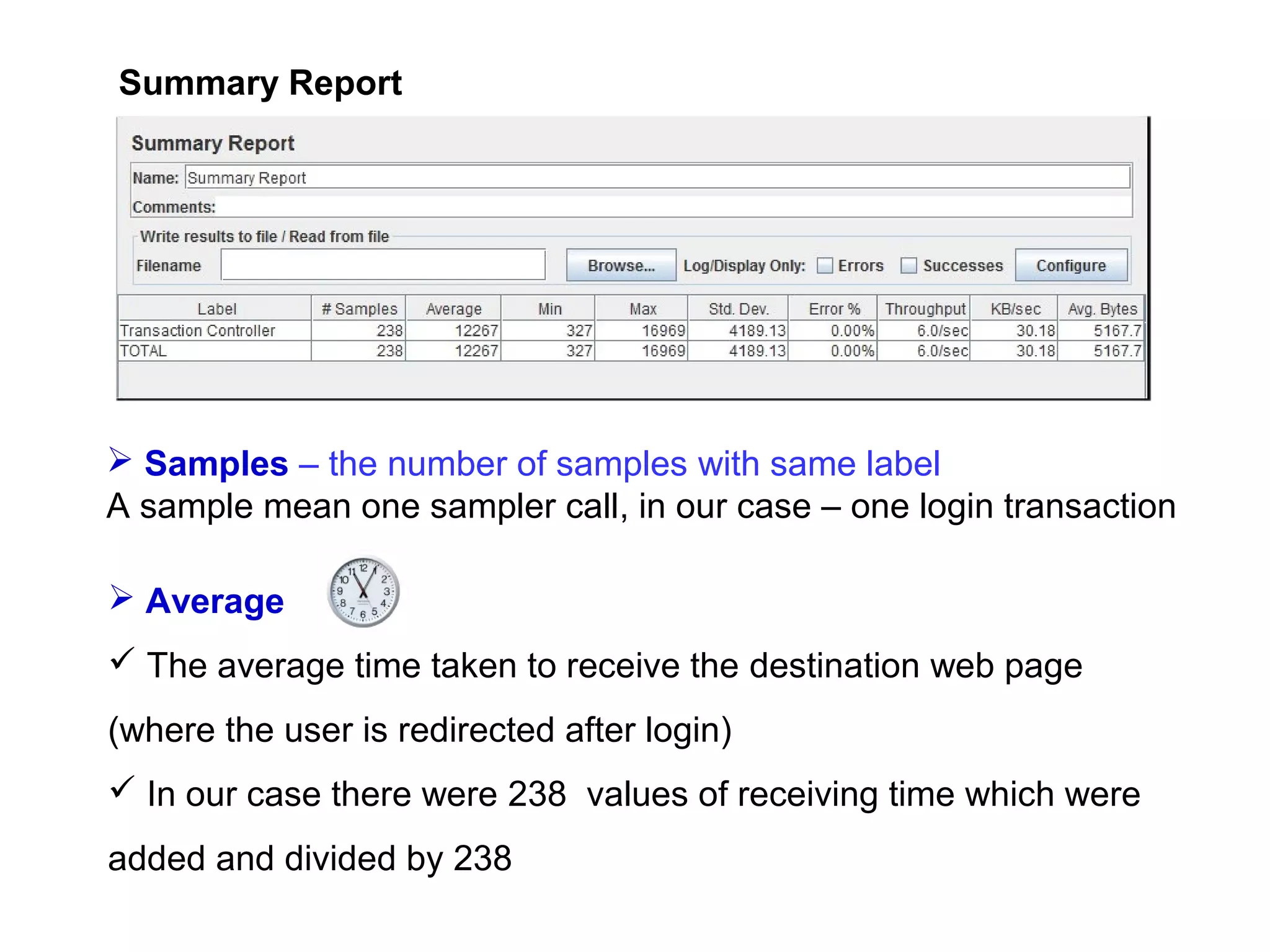The image size is (1270, 952).
Task: Enable the Errors checkbox
Action: (x=825, y=265)
